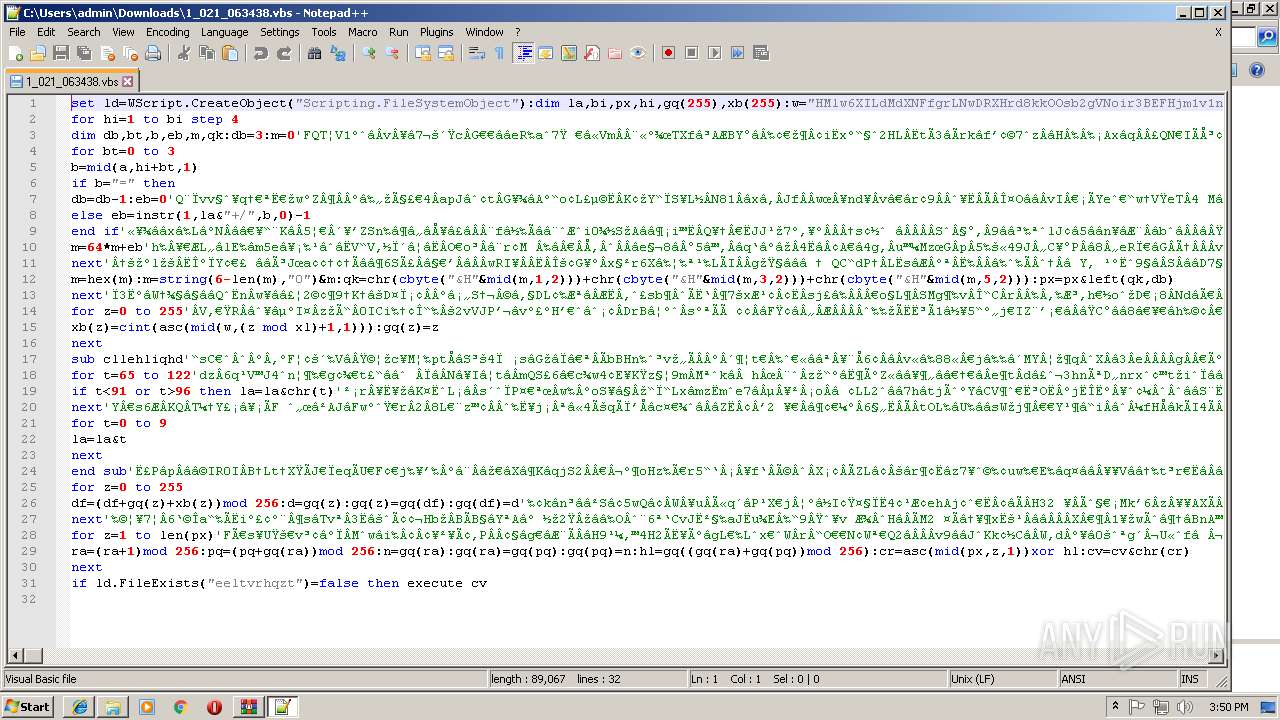
Task: Click the Paste clipboard icon
Action: point(228,53)
